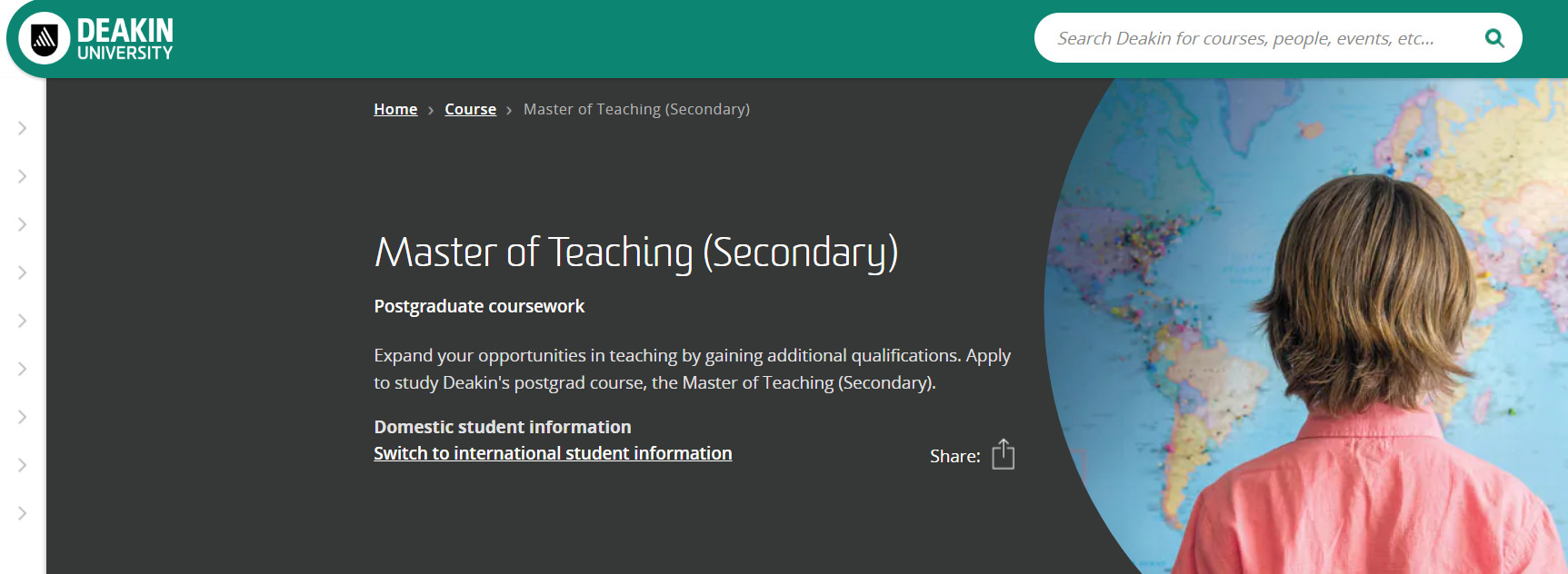Select the Domestic student information label
The image size is (1568, 574).
[503, 427]
